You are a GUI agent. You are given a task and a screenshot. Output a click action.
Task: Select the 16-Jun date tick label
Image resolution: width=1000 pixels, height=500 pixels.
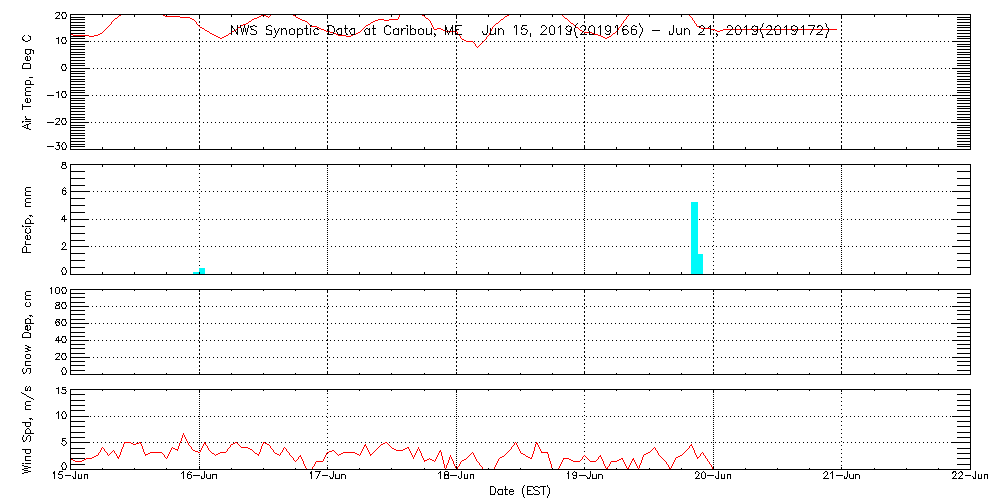pyautogui.click(x=199, y=477)
